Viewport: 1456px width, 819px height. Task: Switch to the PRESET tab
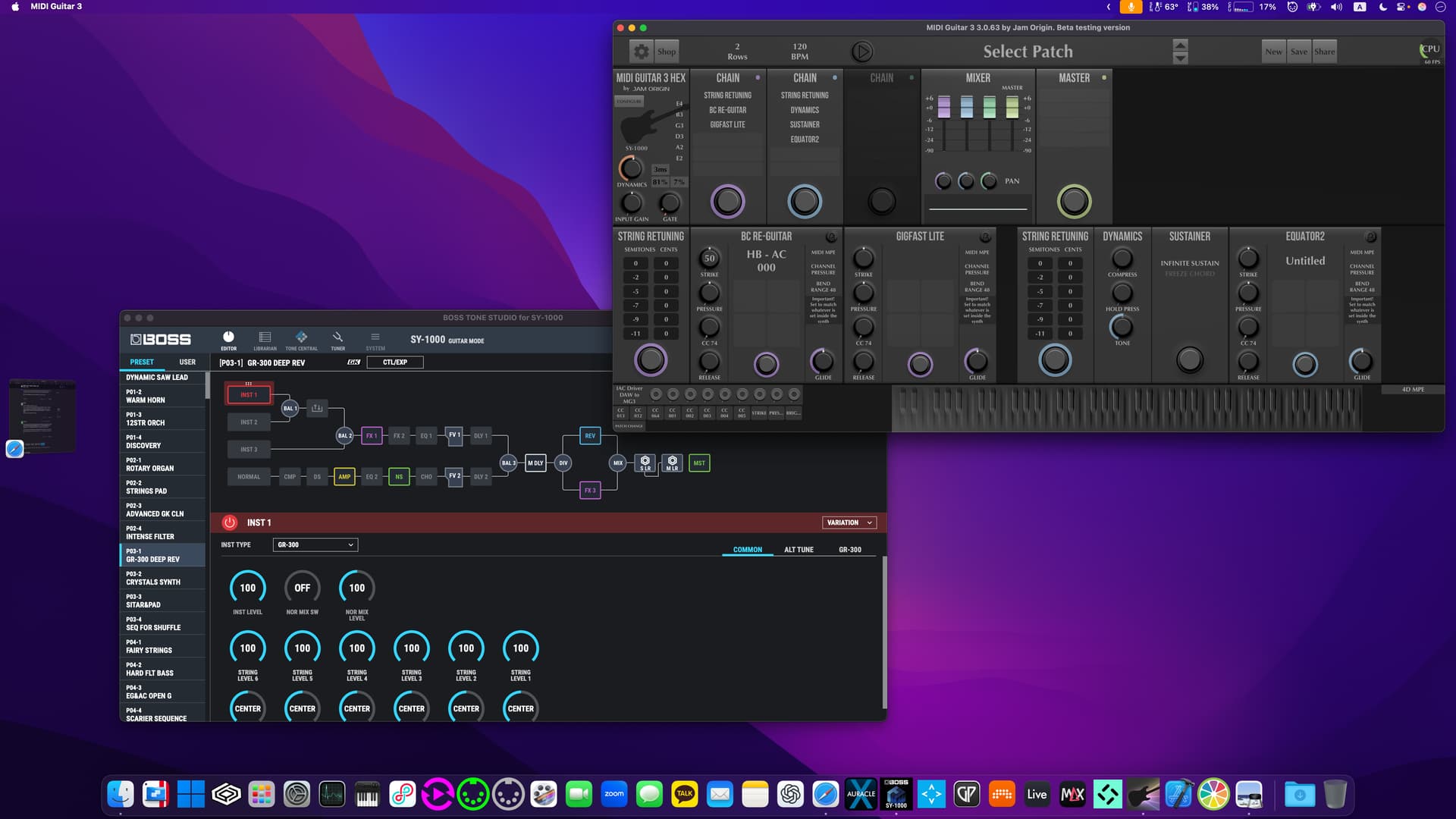click(142, 362)
